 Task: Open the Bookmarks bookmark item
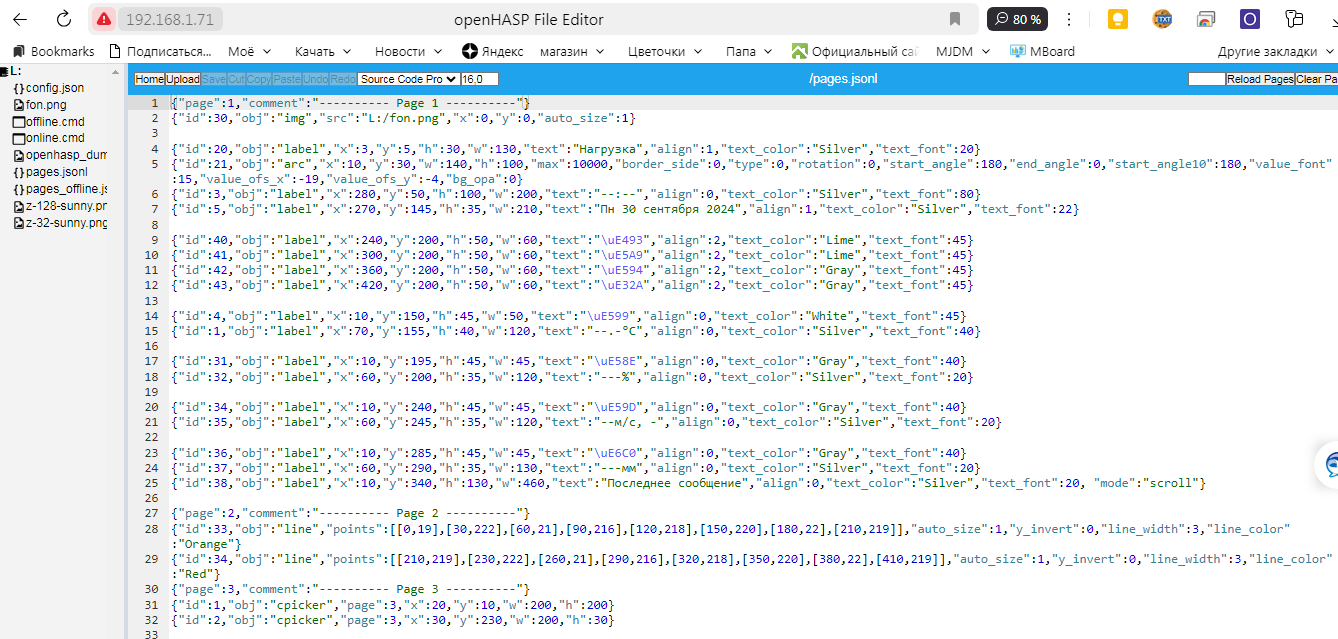pyautogui.click(x=53, y=51)
